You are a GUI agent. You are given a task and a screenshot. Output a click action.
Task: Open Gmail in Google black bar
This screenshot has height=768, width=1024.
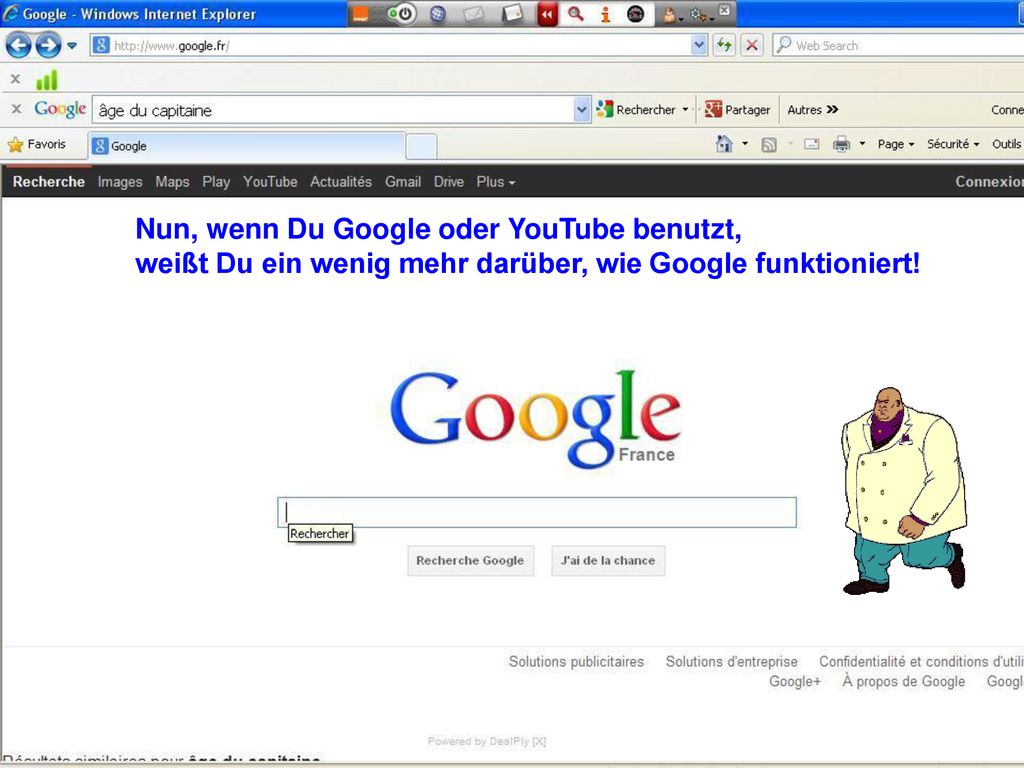tap(403, 182)
